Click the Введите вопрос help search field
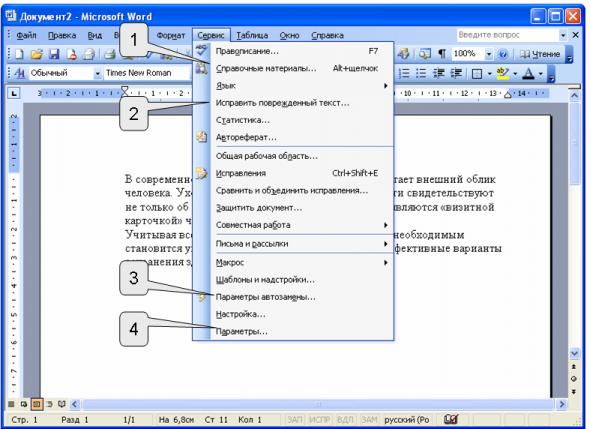This screenshot has width=590, height=429. 507,35
